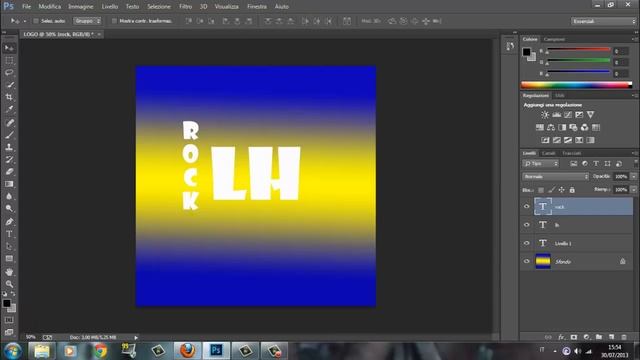Image resolution: width=640 pixels, height=360 pixels.
Task: Select the Zoom tool
Action: 9,284
